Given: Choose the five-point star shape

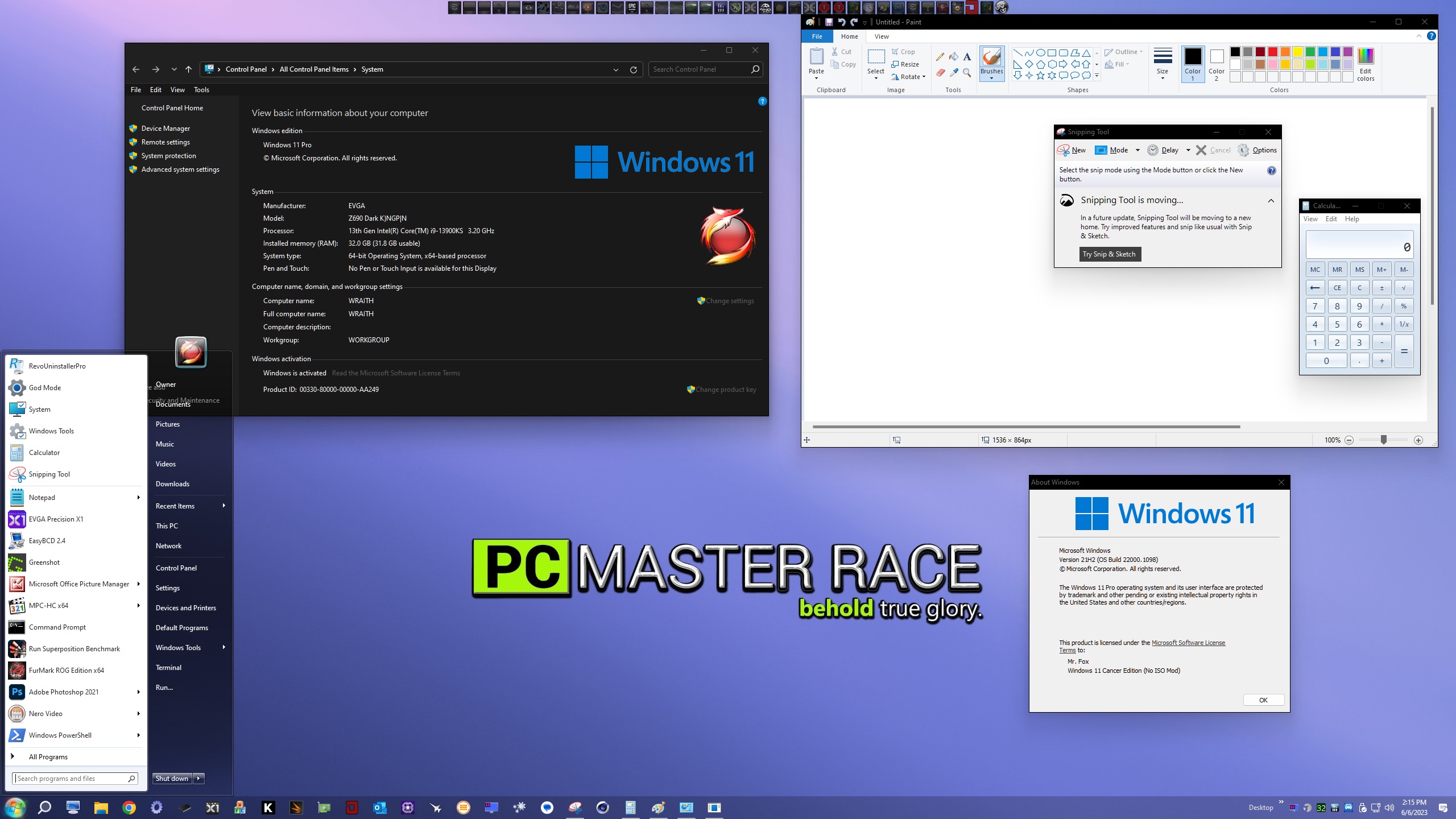Looking at the screenshot, I should click(x=1040, y=76).
